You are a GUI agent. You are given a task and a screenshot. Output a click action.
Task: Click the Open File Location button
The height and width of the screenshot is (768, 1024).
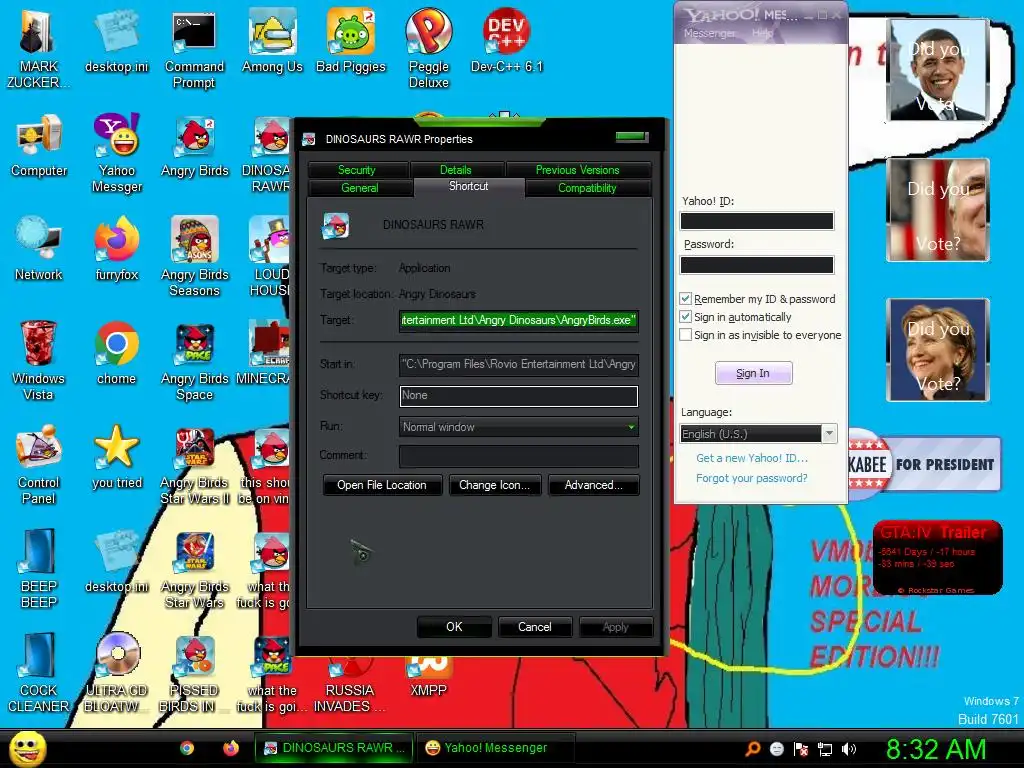point(382,485)
